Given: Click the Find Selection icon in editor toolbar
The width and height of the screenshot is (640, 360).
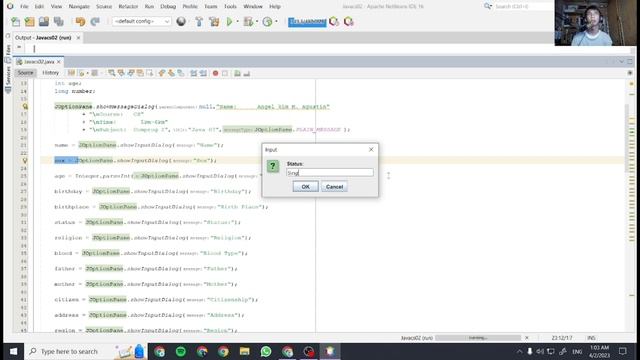Looking at the screenshot, I should [111, 73].
